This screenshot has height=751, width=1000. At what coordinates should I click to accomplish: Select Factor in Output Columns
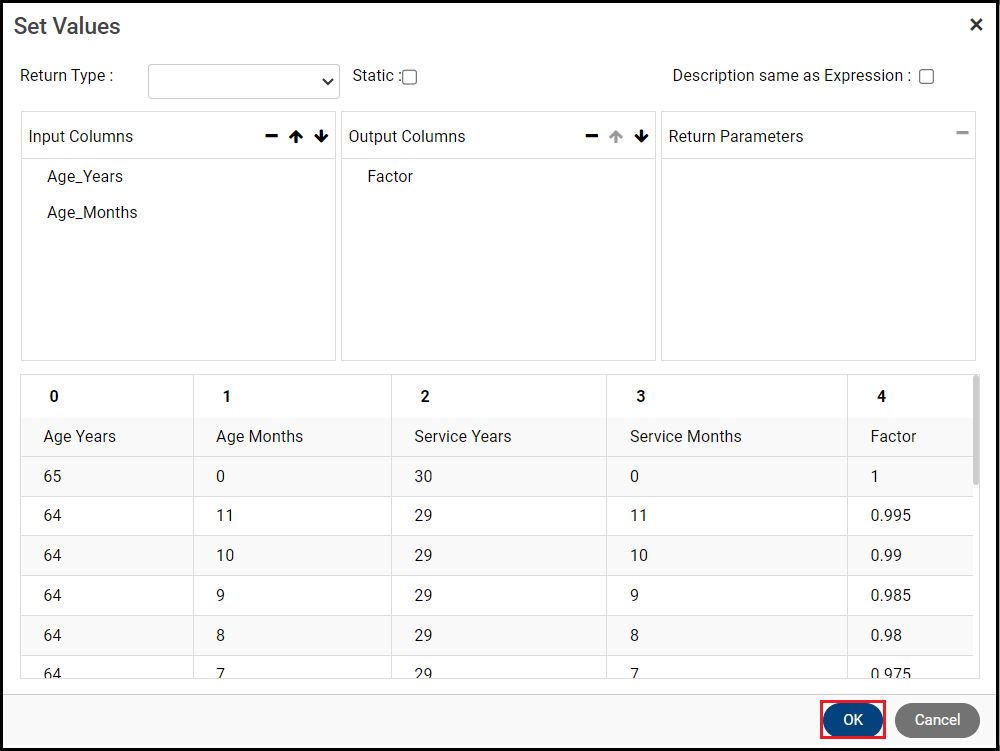(x=390, y=177)
